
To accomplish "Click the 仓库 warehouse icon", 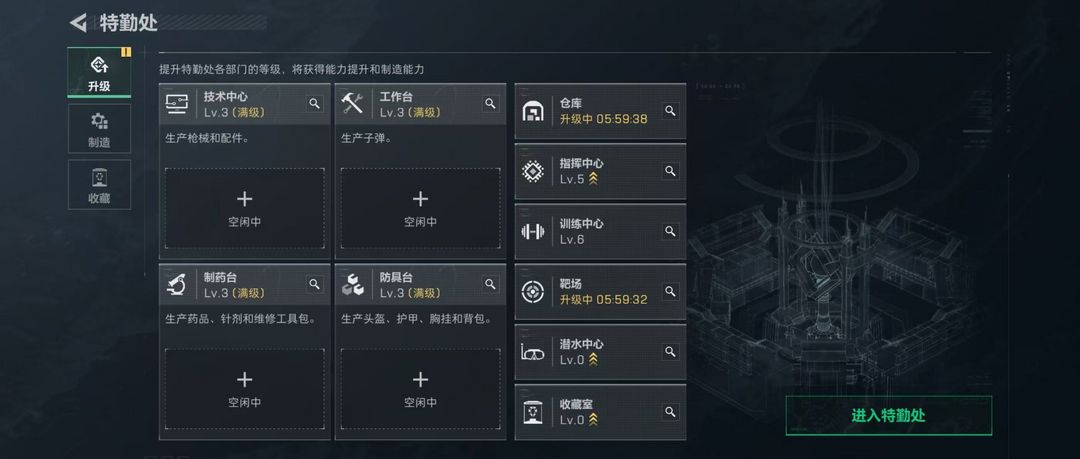I will pos(532,111).
